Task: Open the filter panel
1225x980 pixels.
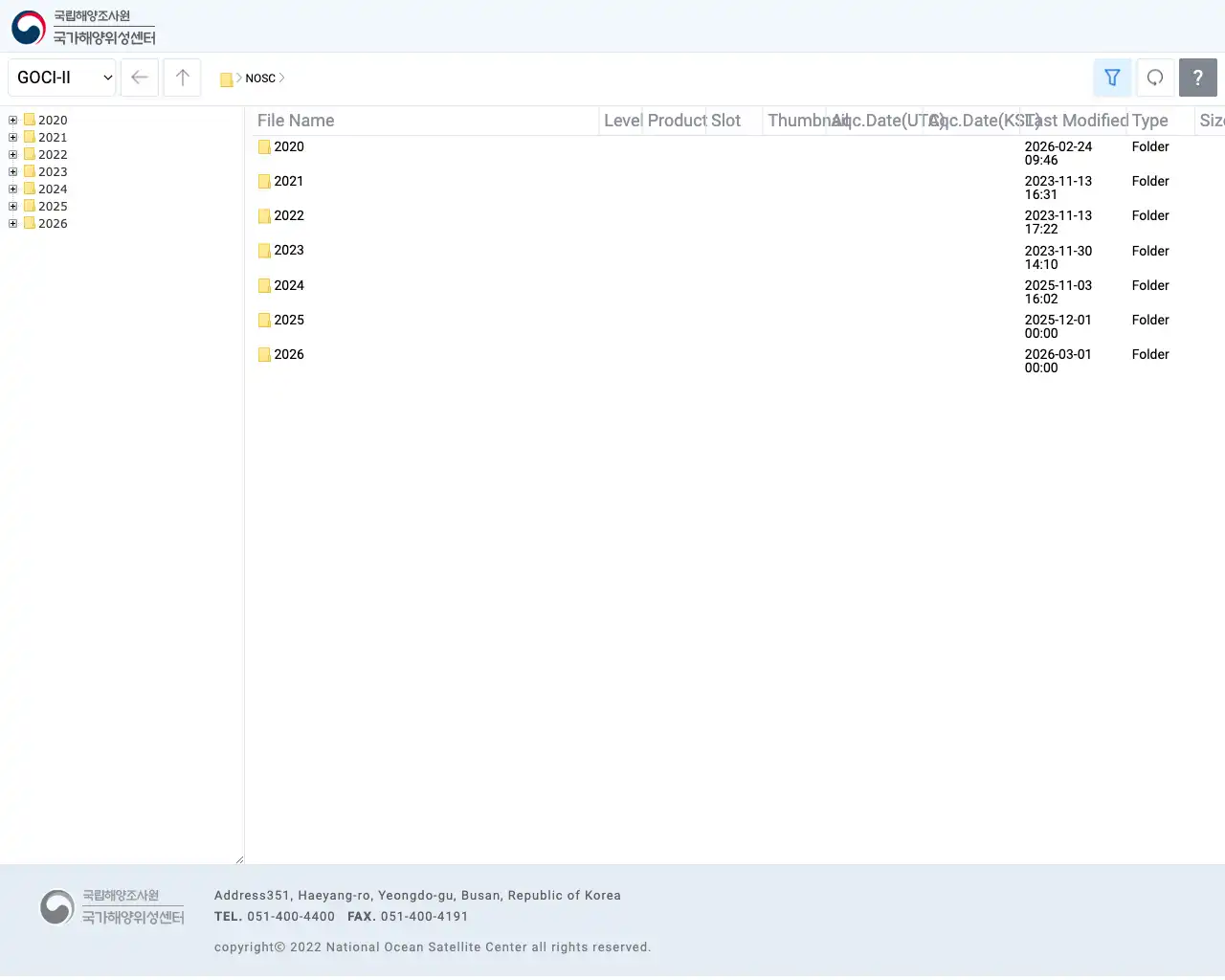Action: click(x=1111, y=78)
